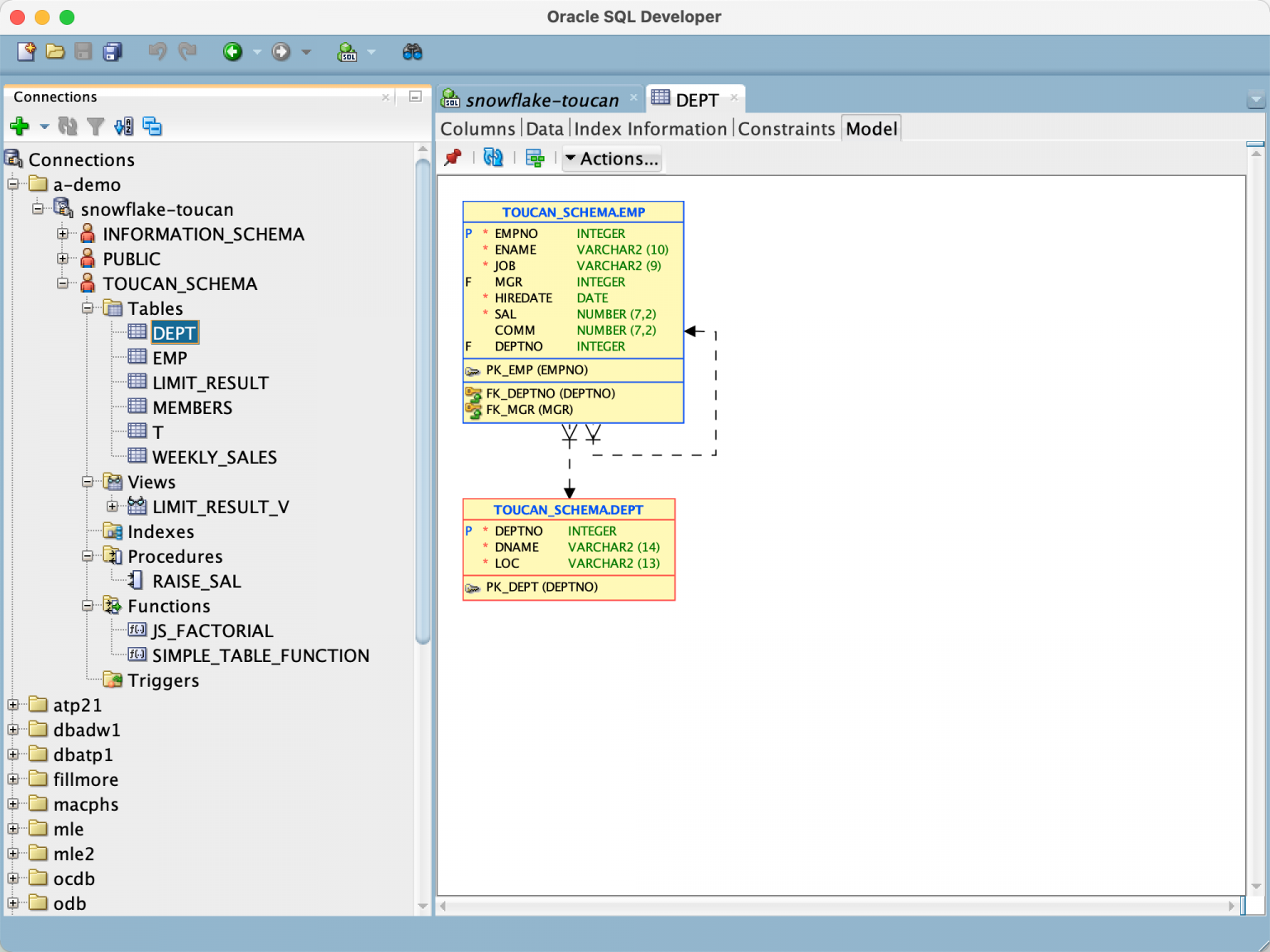Click the Open folder toolbar icon

pyautogui.click(x=55, y=51)
